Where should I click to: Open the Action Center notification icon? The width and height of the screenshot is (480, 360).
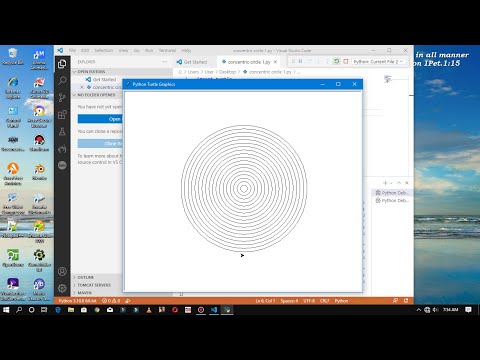[x=468, y=310]
